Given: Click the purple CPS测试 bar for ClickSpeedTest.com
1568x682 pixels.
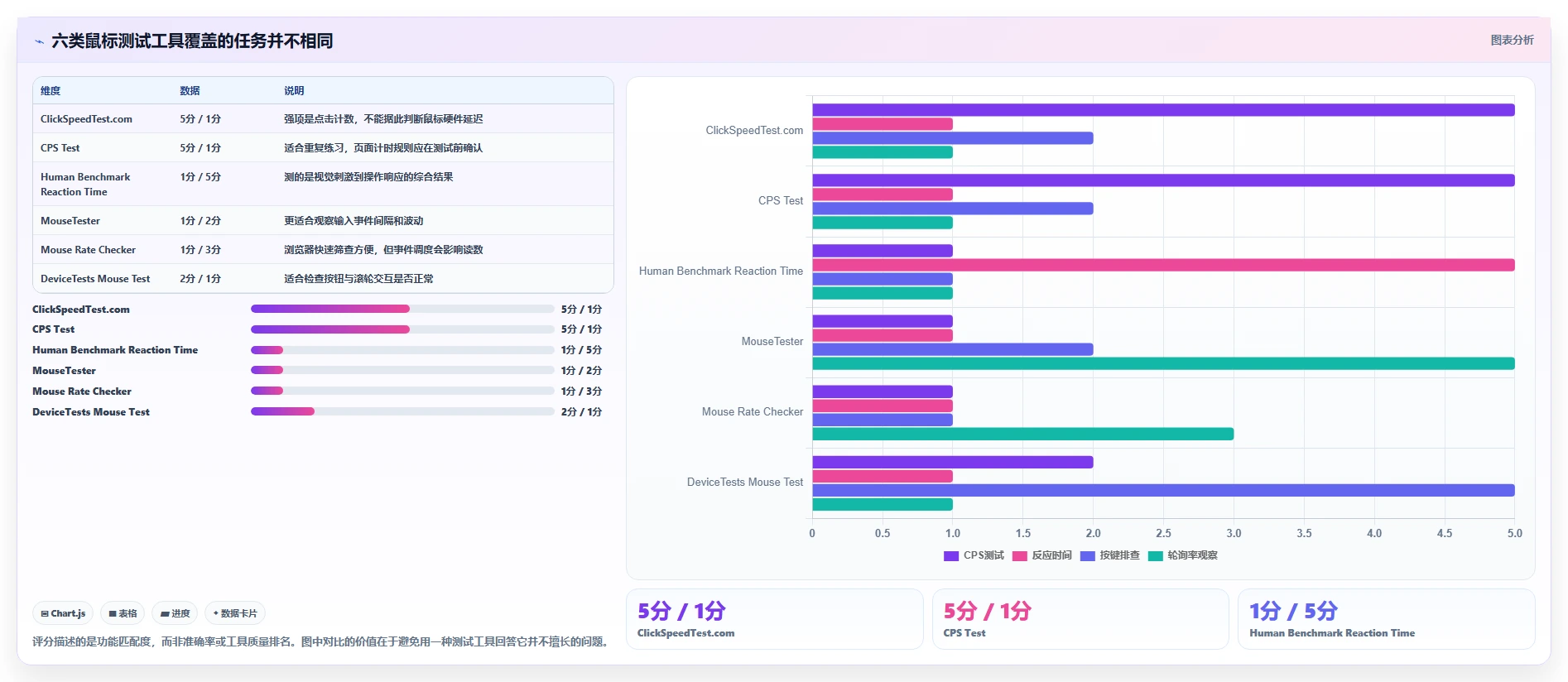Looking at the screenshot, I should (x=1163, y=110).
